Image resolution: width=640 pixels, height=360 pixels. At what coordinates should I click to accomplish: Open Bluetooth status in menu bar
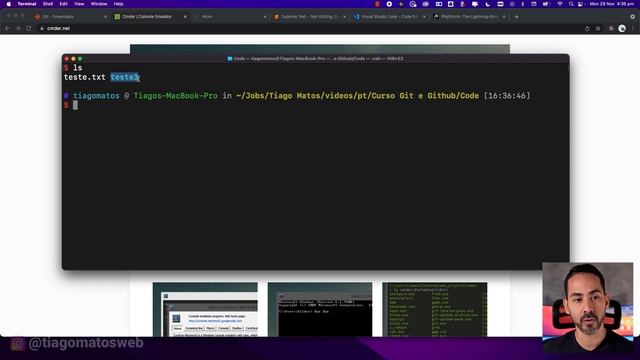[523, 4]
